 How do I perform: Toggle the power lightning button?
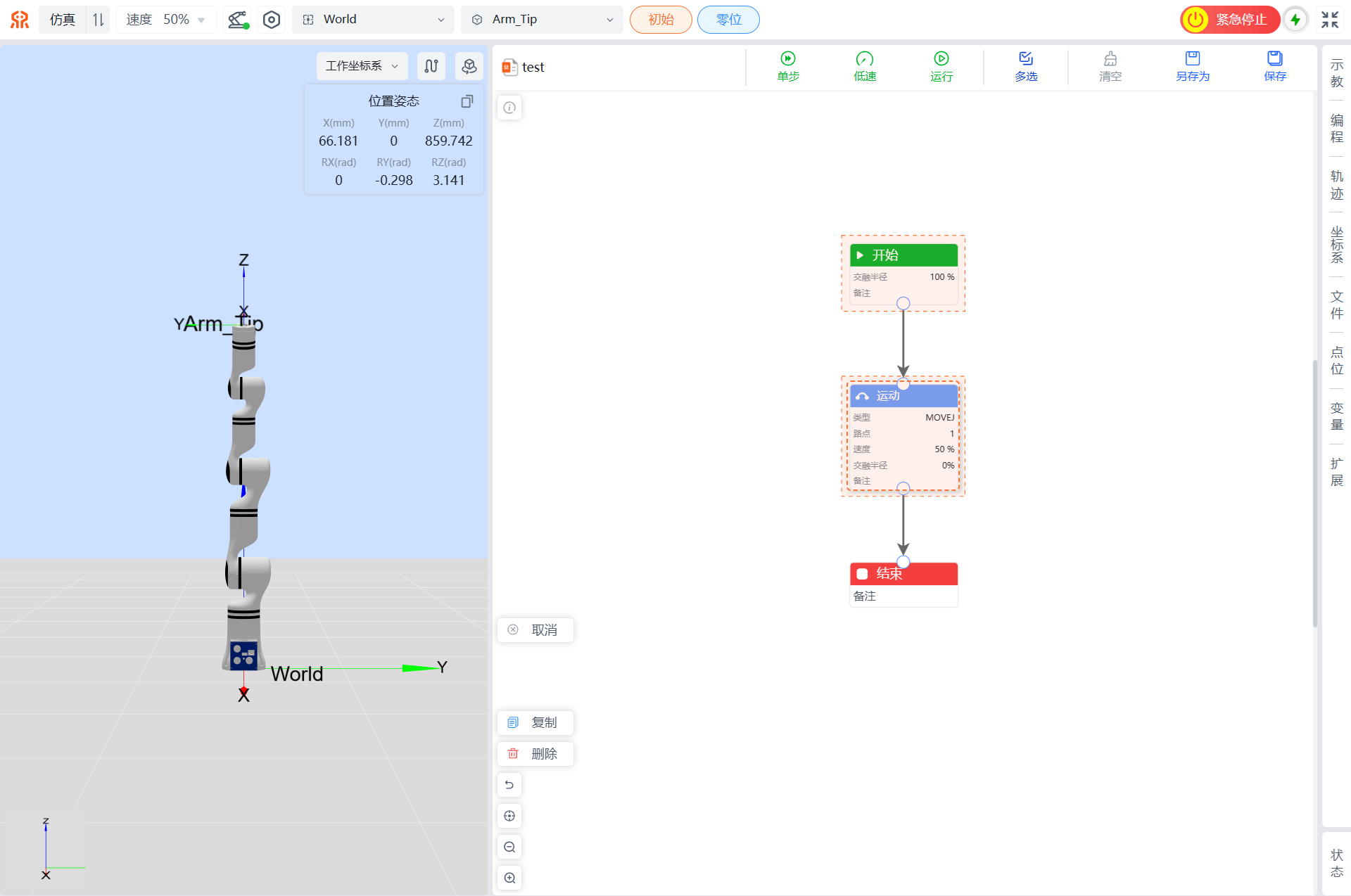click(1295, 20)
